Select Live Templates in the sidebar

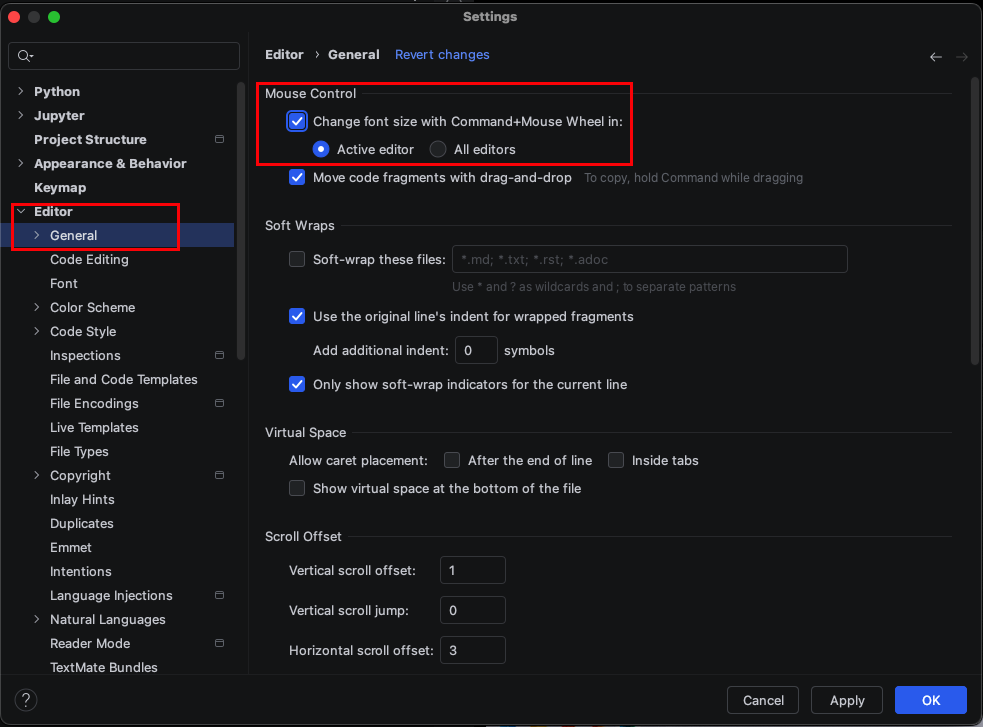(x=94, y=427)
